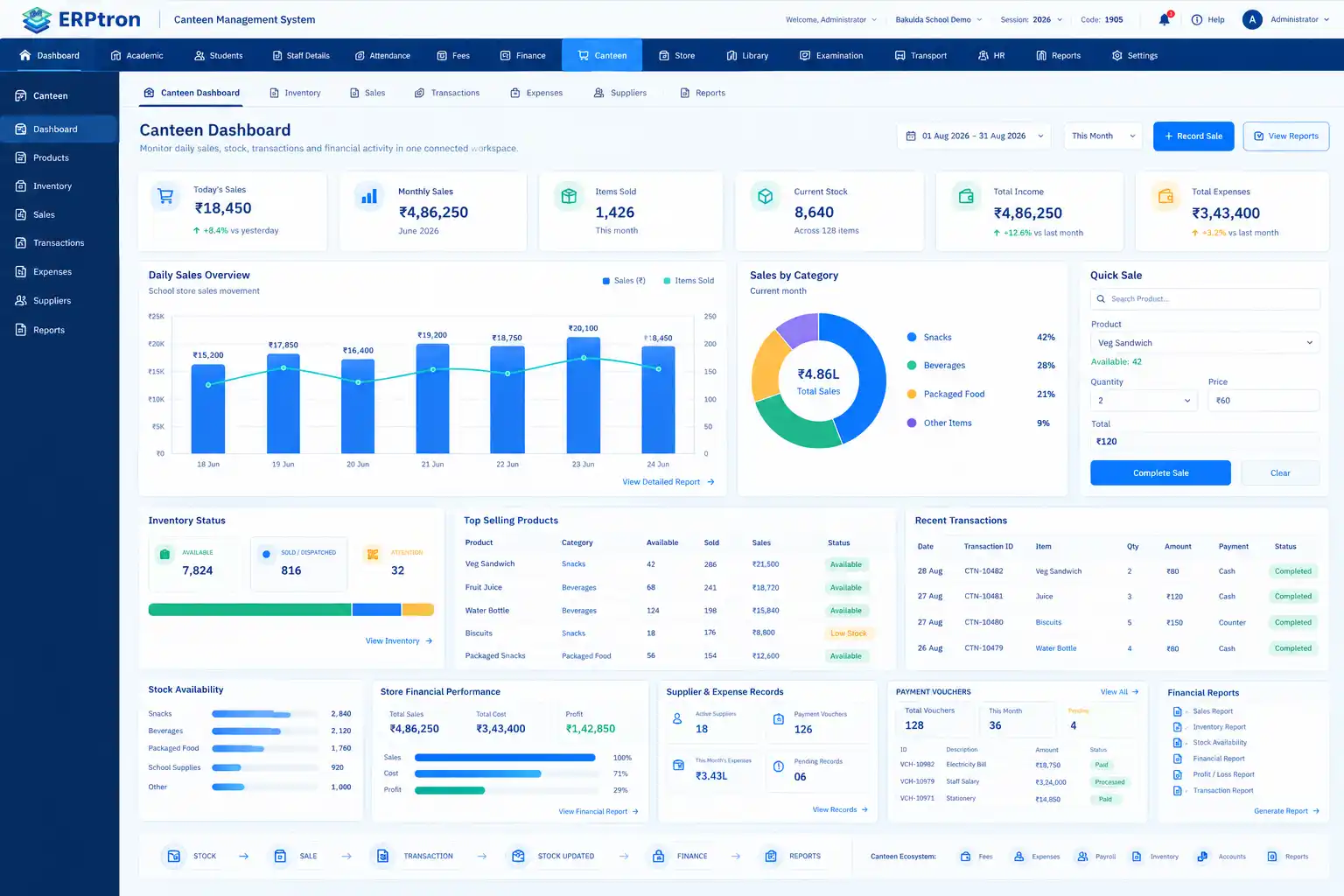1344x896 pixels.
Task: Expand the Session 2026 dropdown
Action: click(x=1032, y=19)
